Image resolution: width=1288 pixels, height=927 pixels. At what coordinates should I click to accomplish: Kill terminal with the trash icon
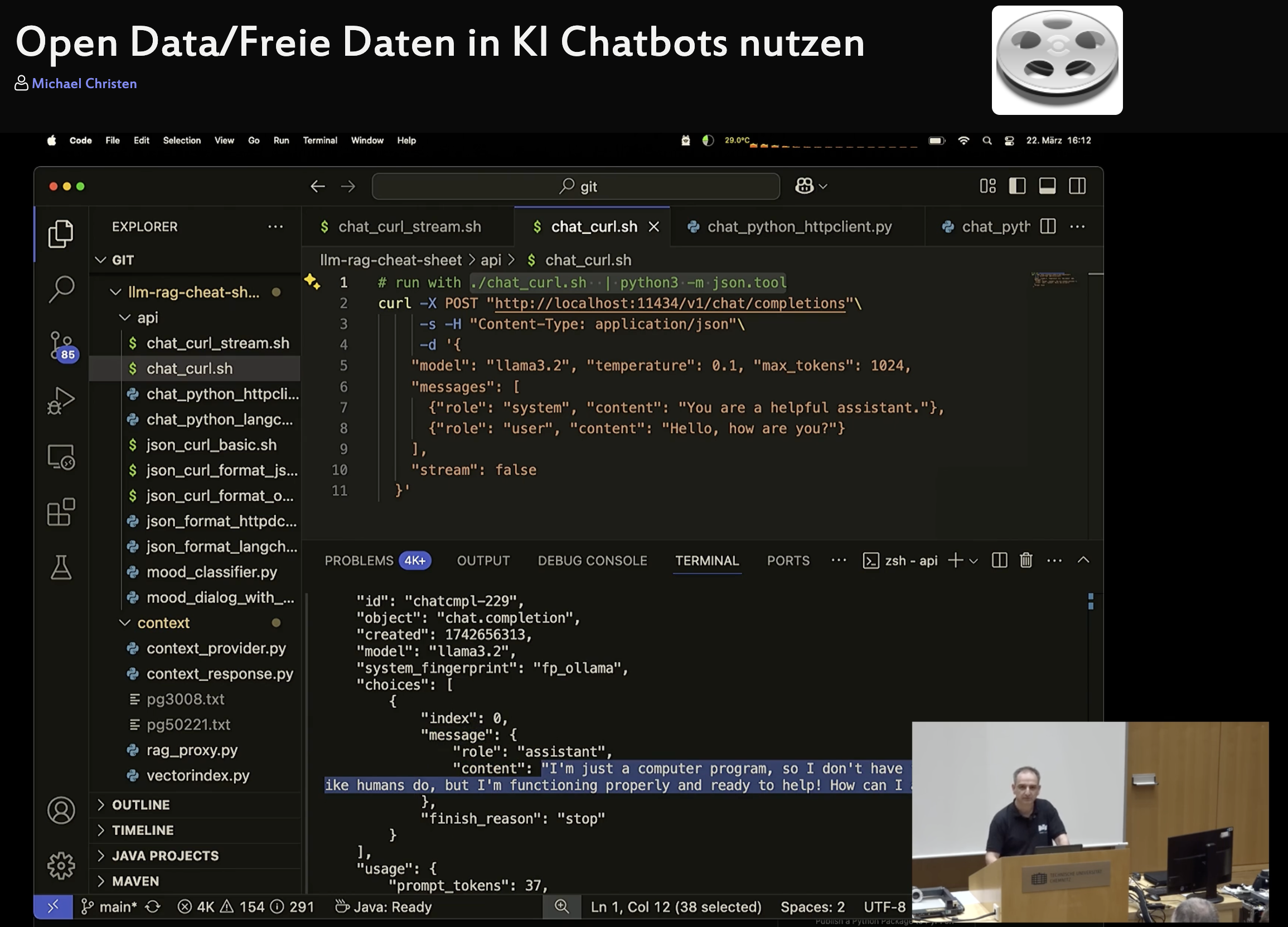1025,561
